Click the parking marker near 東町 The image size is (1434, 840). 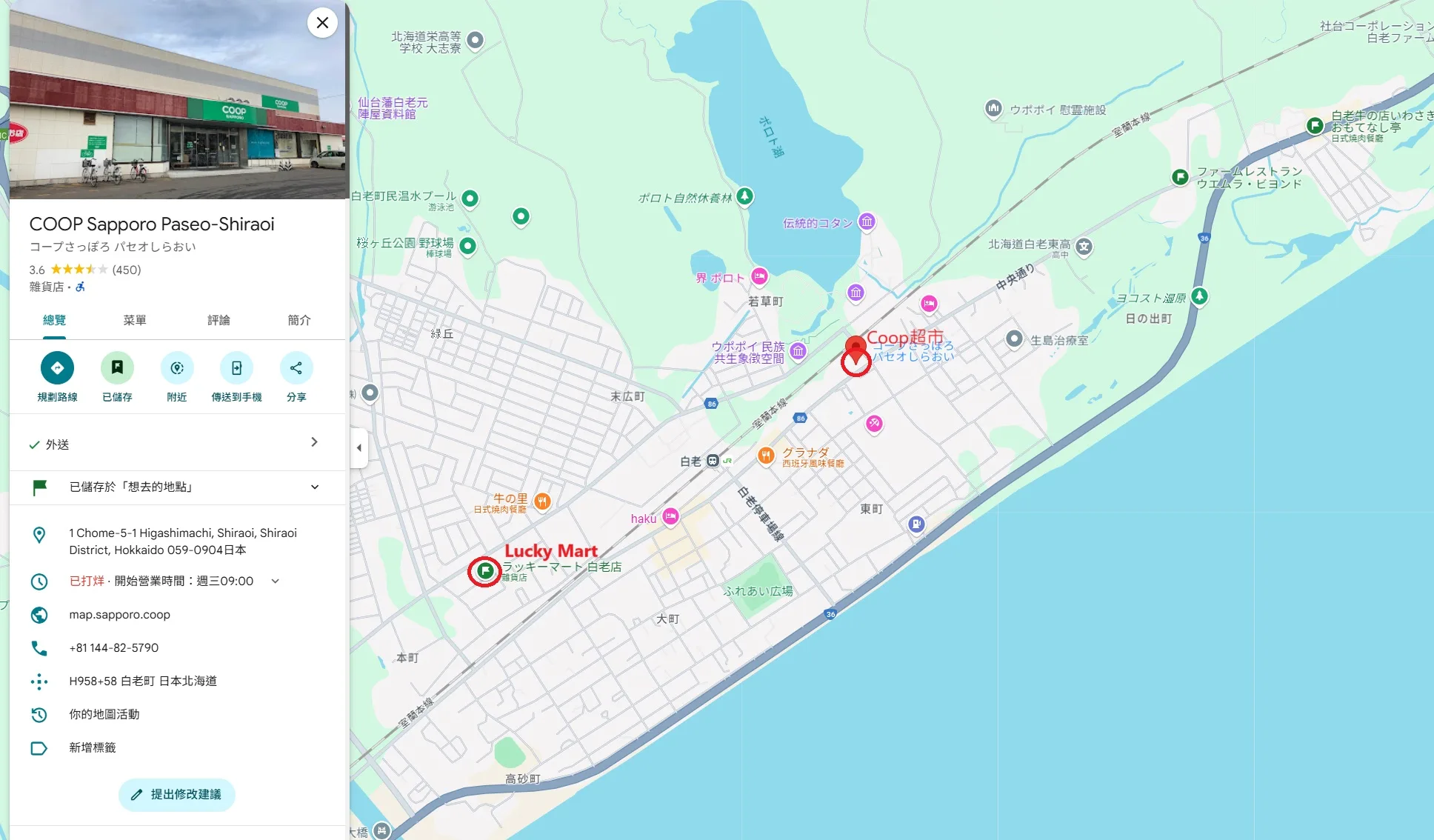(x=916, y=524)
